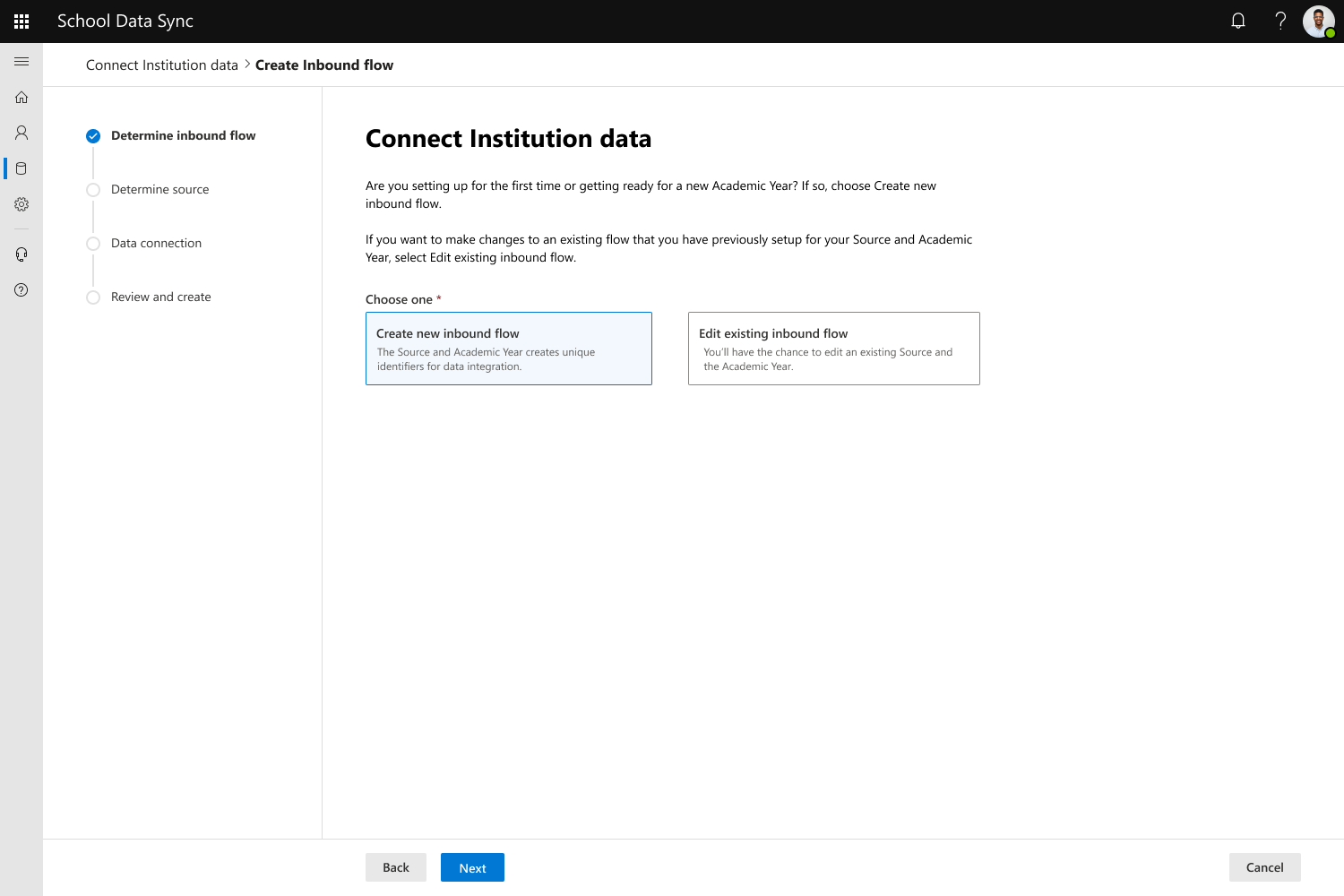This screenshot has height=896, width=1344.
Task: Open Determine inbound flow step label
Action: 184,135
